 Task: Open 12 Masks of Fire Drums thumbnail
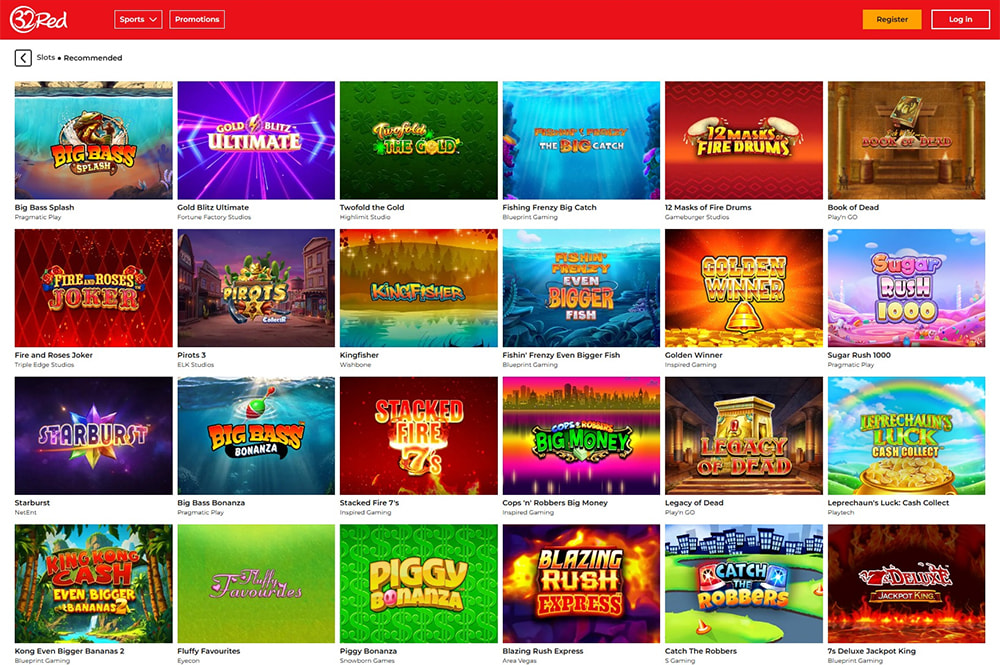[744, 140]
